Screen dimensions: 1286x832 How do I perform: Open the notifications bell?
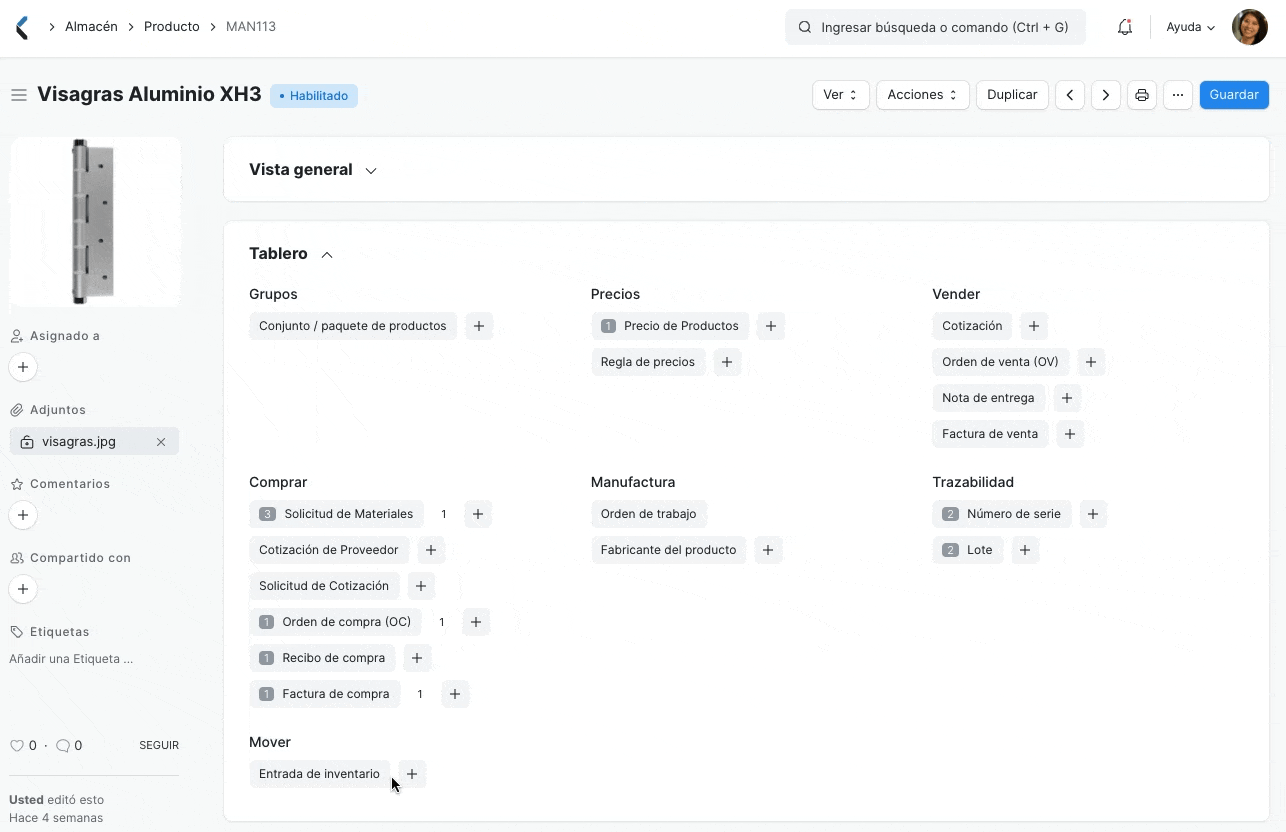coord(1125,27)
